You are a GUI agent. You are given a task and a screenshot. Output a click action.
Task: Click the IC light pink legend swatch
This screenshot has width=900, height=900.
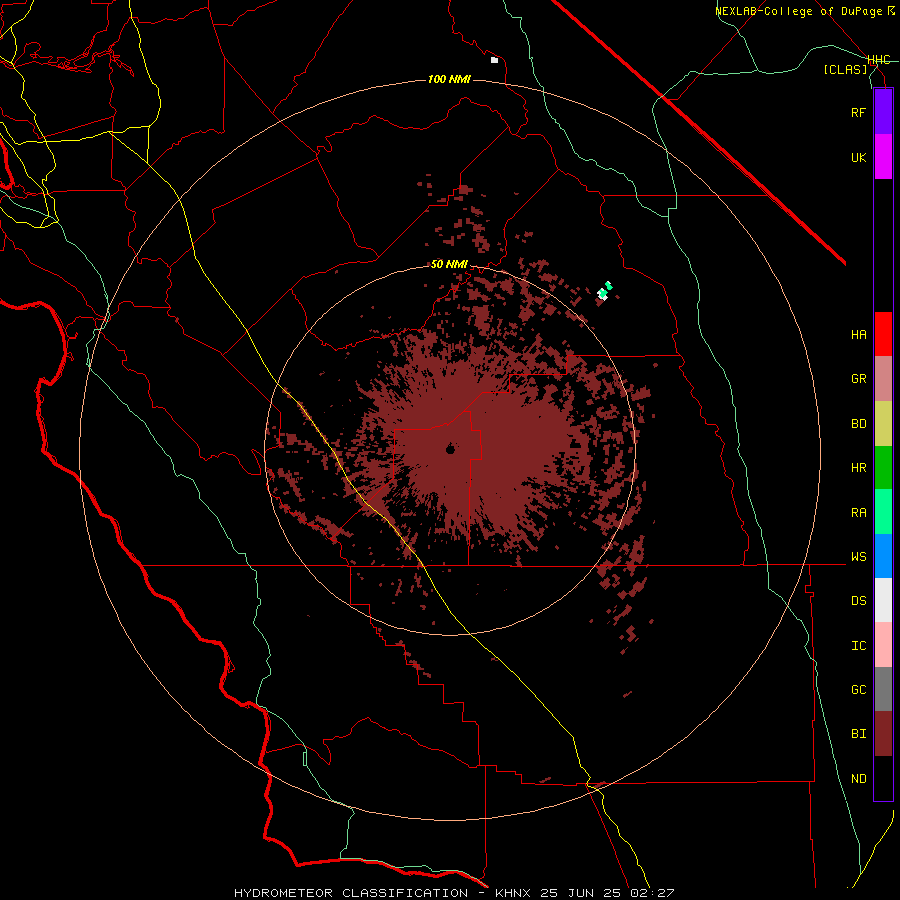(x=883, y=645)
